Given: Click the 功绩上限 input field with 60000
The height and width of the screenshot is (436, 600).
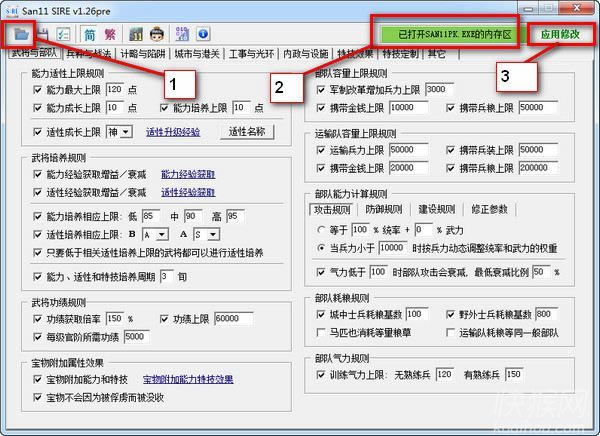Looking at the screenshot, I should (x=239, y=319).
